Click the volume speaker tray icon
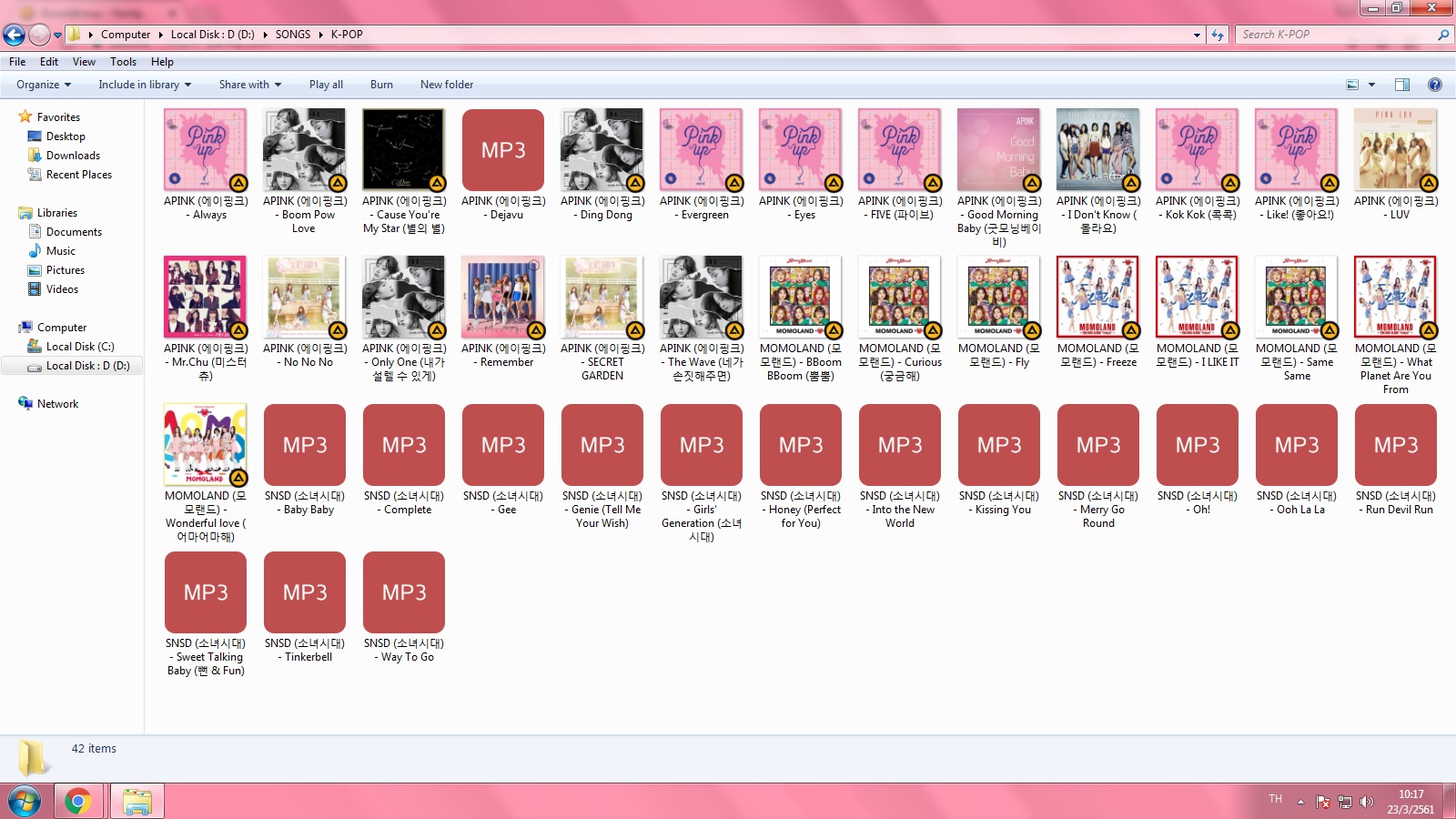Screen dimensions: 1456x819 pos(1367,802)
